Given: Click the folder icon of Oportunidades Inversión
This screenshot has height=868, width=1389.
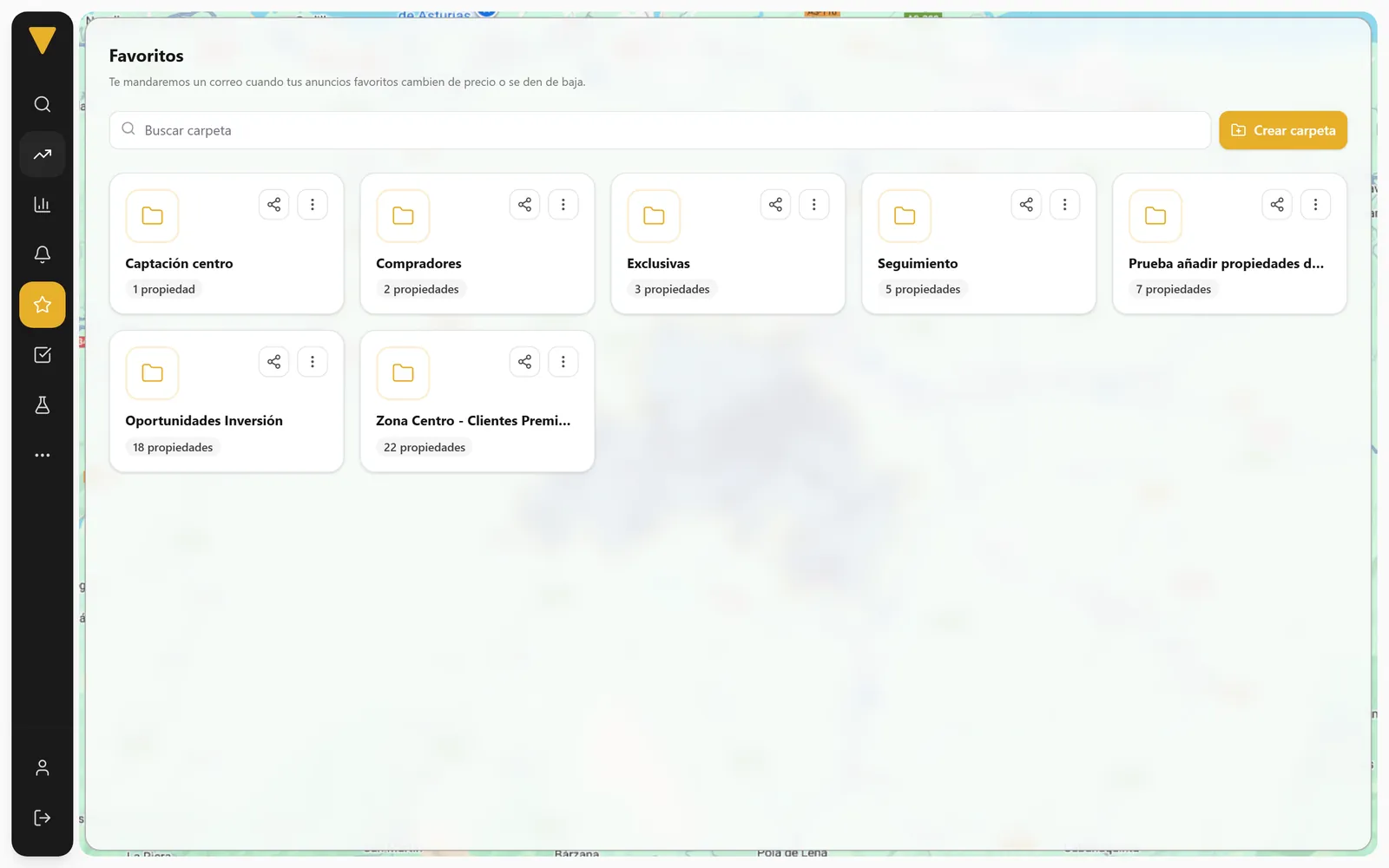Looking at the screenshot, I should coord(152,373).
